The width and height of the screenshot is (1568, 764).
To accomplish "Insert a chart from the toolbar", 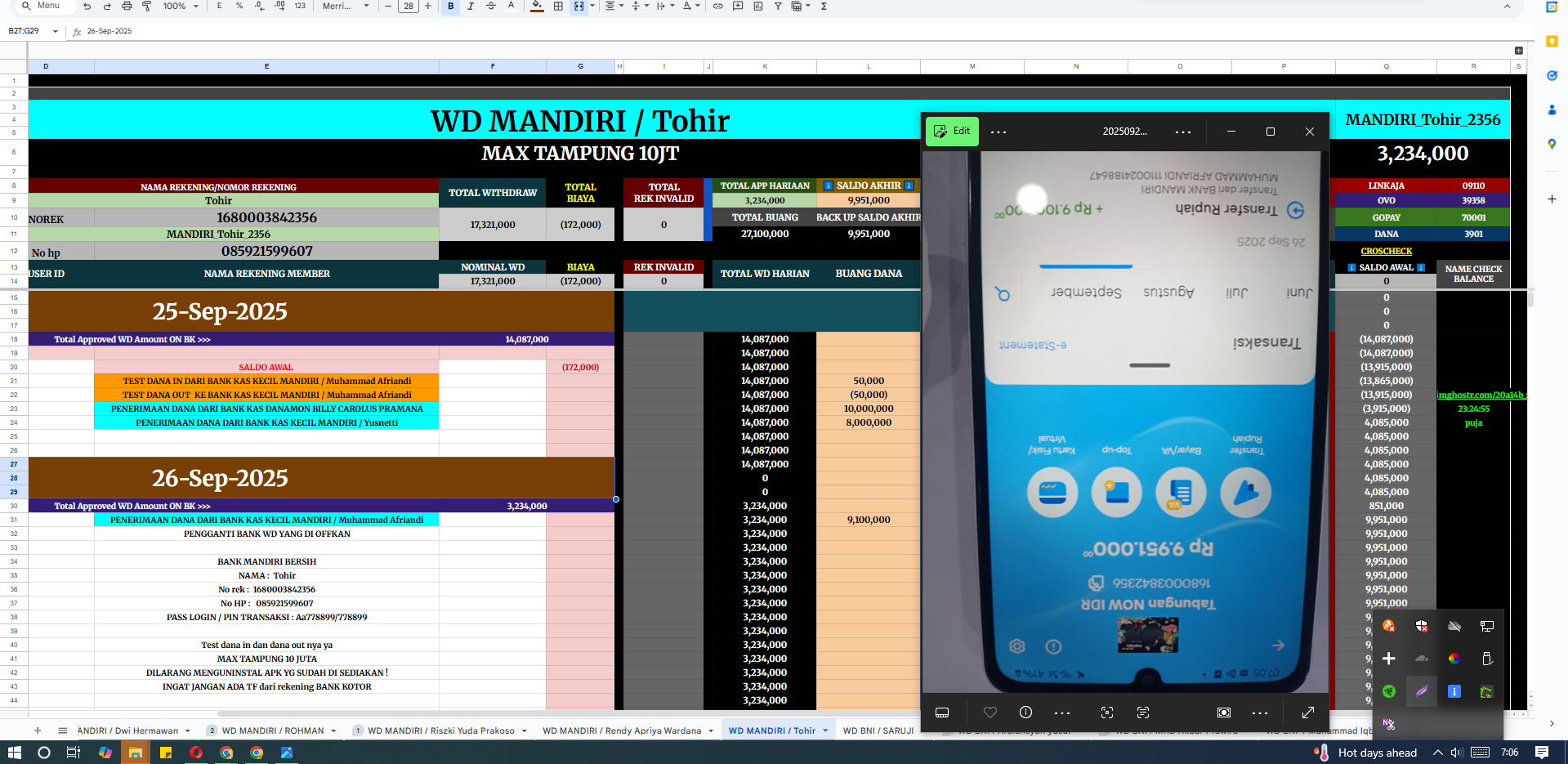I will tap(757, 6).
